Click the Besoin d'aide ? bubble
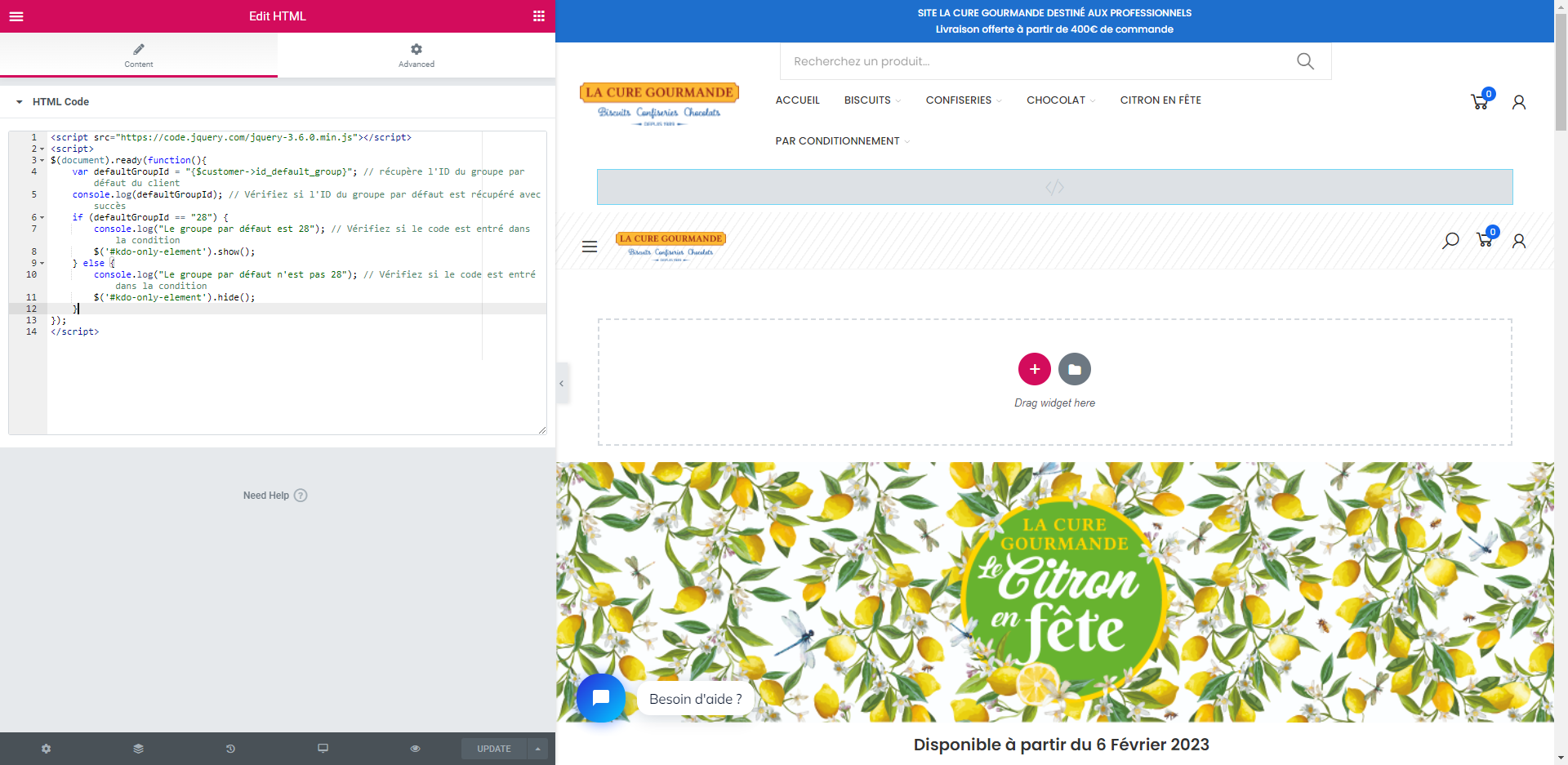This screenshot has width=1568, height=765. coord(696,699)
